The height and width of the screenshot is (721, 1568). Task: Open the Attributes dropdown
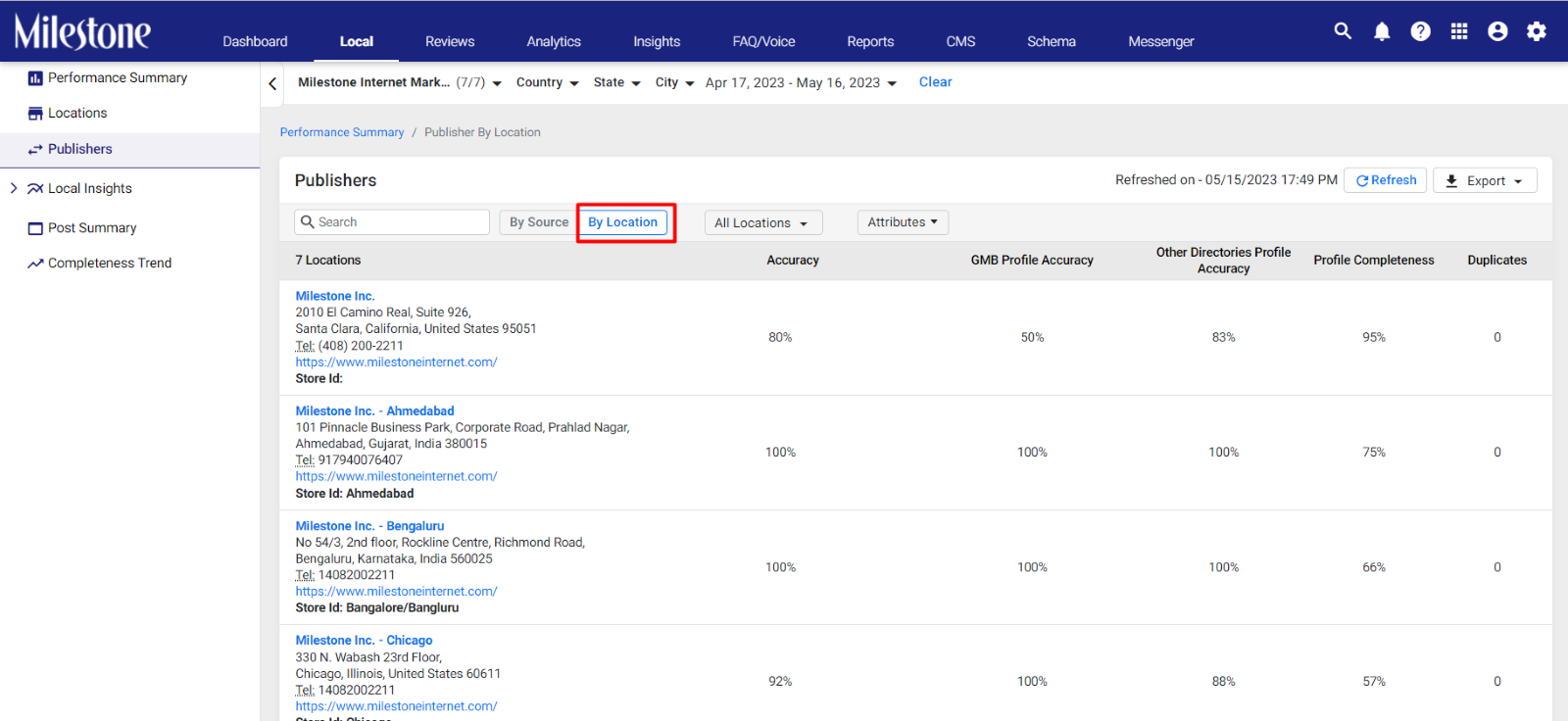coord(903,222)
